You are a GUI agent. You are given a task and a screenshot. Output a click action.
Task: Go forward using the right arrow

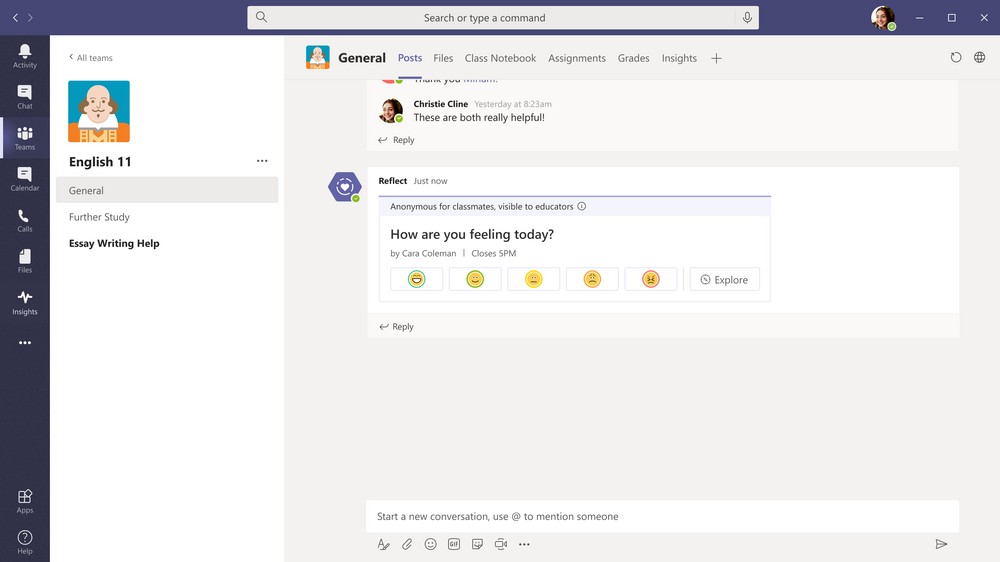(x=30, y=17)
